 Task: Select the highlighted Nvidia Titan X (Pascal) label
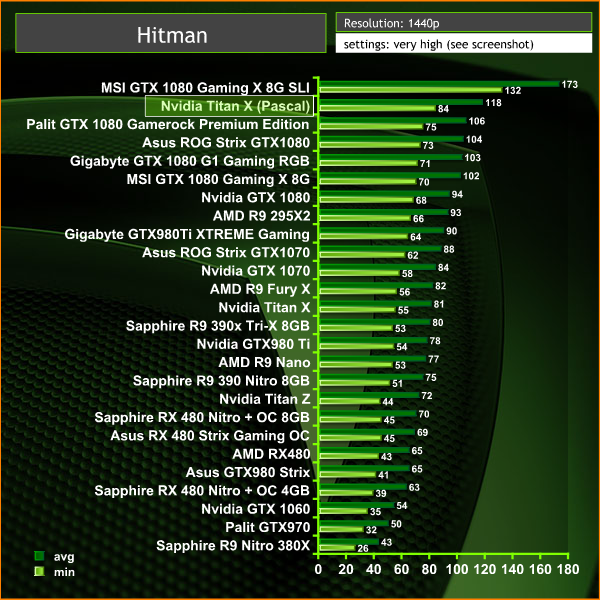tap(229, 106)
